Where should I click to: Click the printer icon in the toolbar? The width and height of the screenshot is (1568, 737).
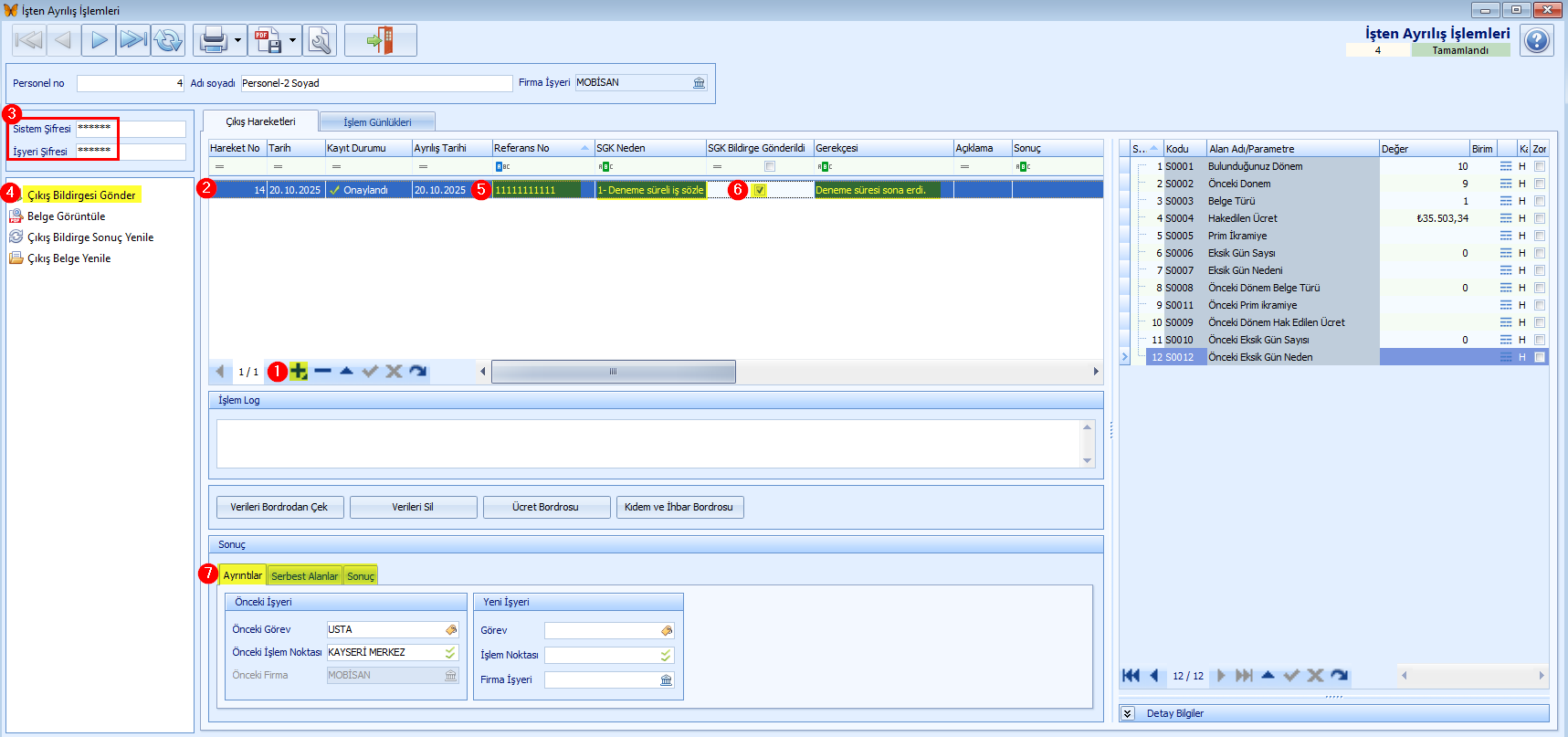pyautogui.click(x=213, y=40)
